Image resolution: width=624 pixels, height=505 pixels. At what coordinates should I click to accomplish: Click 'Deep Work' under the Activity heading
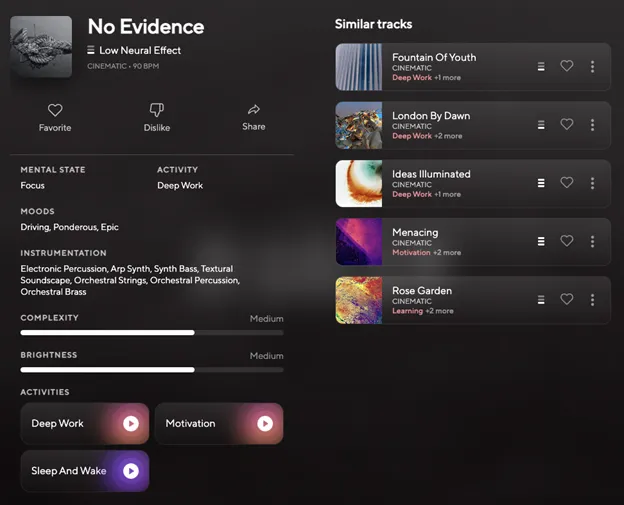pyautogui.click(x=180, y=185)
